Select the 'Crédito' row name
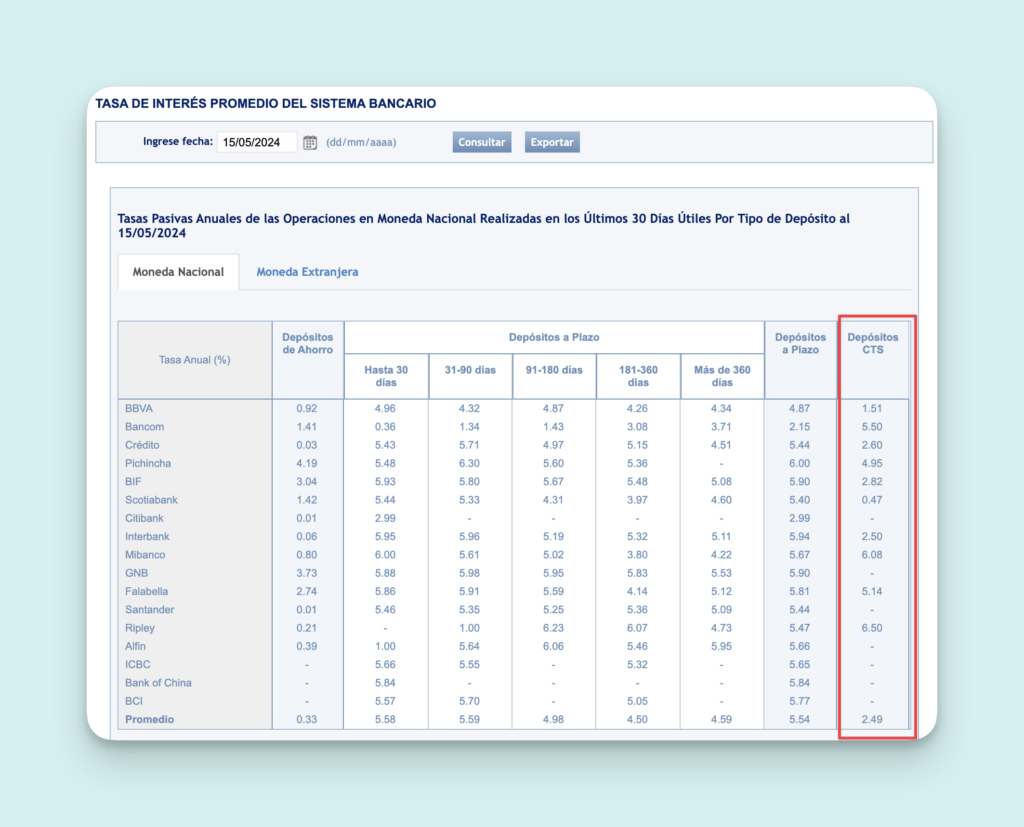 tap(142, 445)
